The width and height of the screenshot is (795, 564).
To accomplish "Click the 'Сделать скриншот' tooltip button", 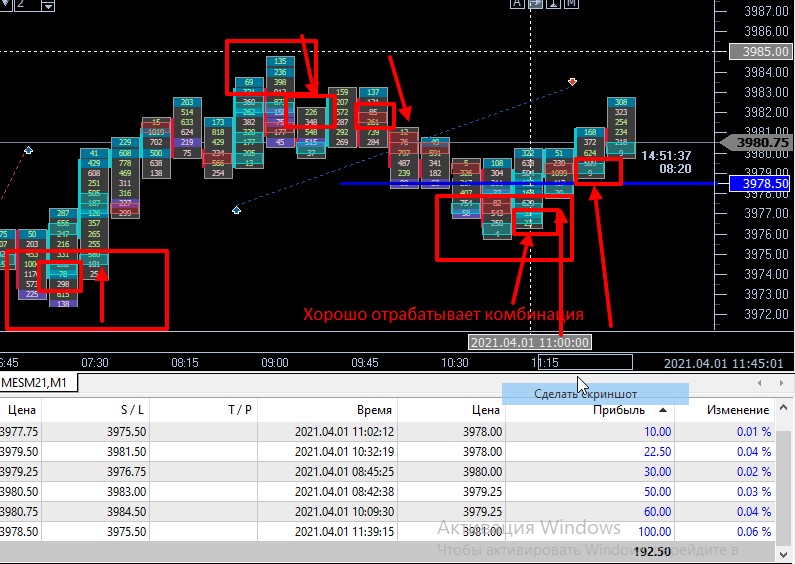I will (595, 394).
